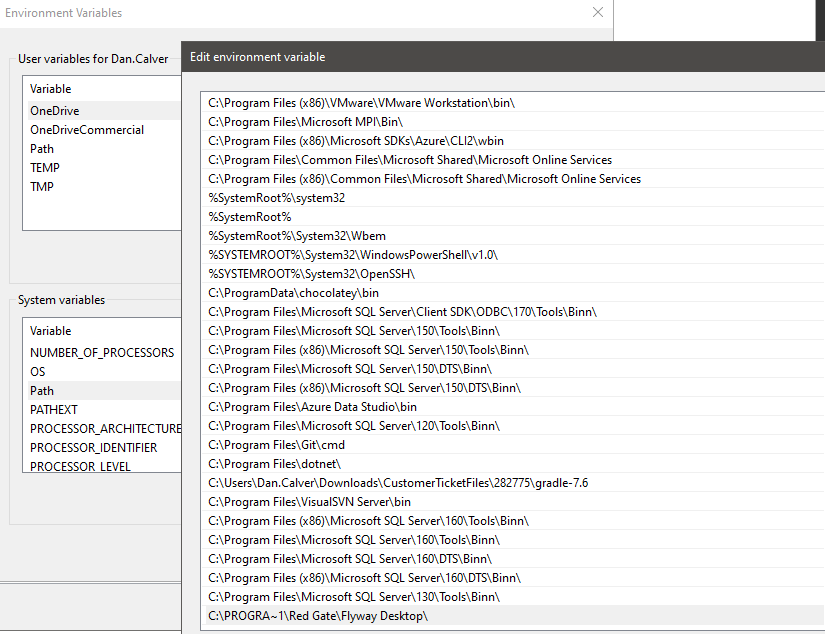This screenshot has width=825, height=634.
Task: Select the dotnet path entry
Action: (x=512, y=464)
